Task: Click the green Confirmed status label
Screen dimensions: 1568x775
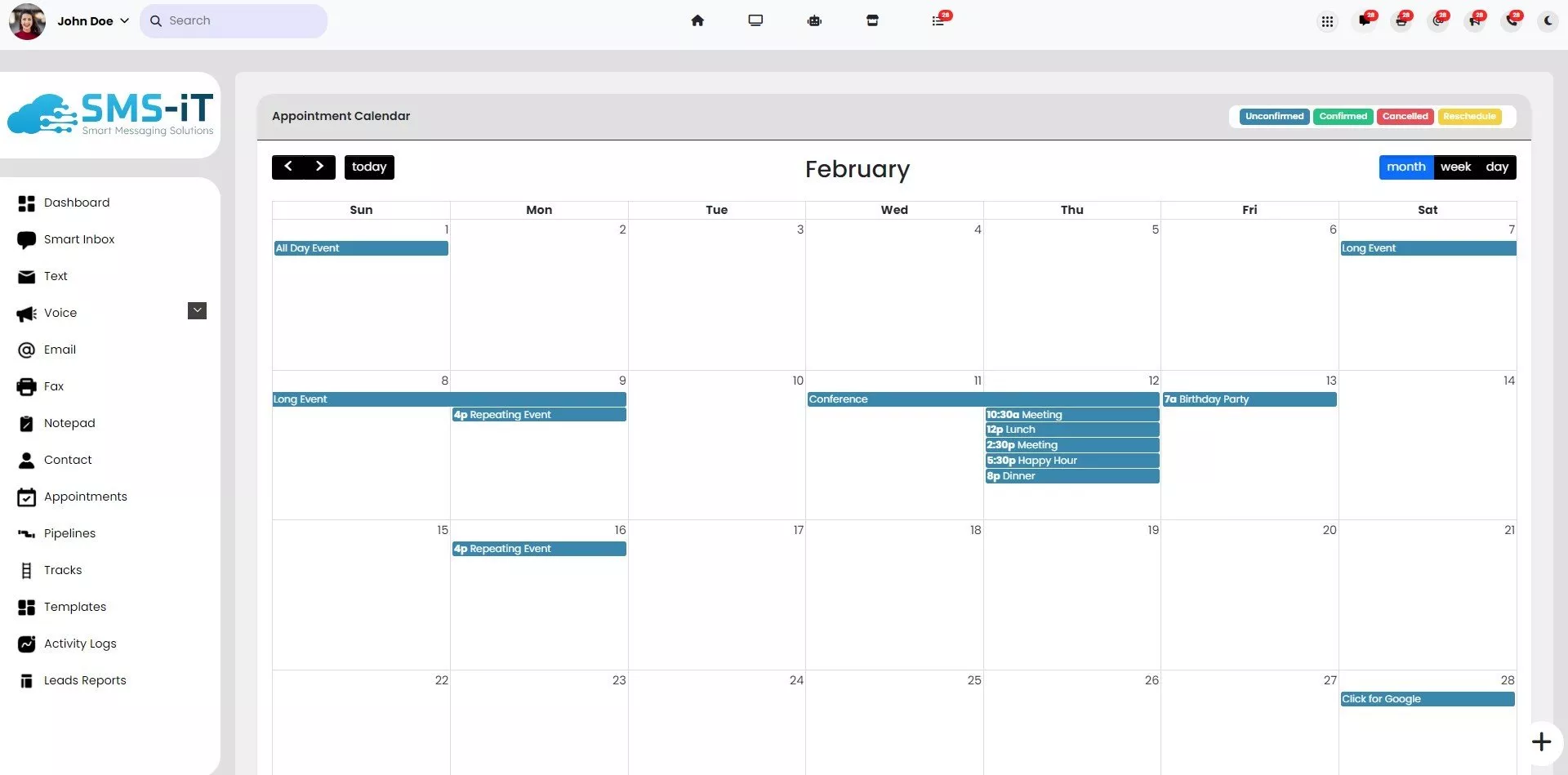Action: tap(1343, 116)
